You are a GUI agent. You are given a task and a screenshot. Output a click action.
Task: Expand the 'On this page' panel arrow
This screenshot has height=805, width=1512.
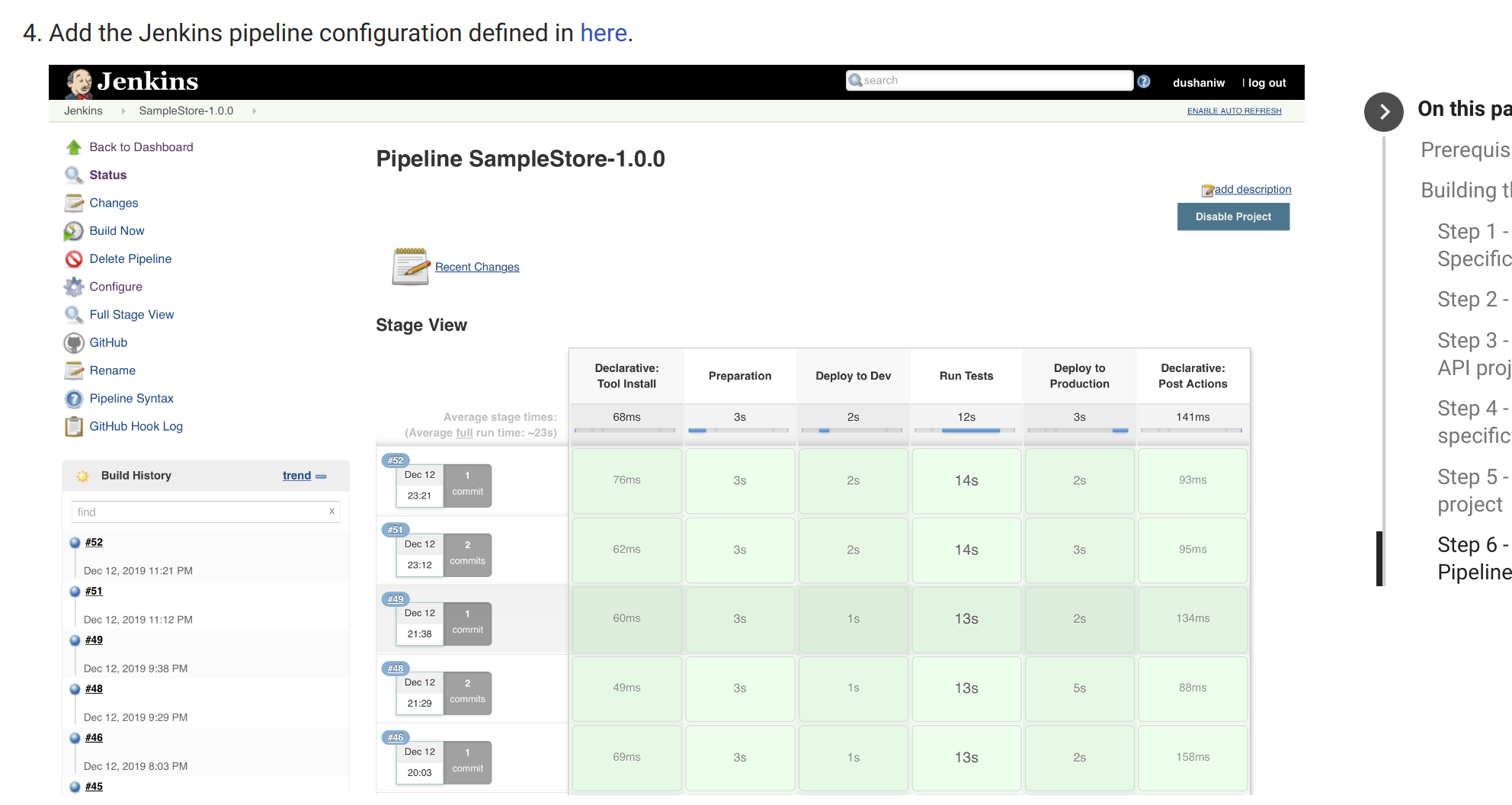(x=1384, y=112)
